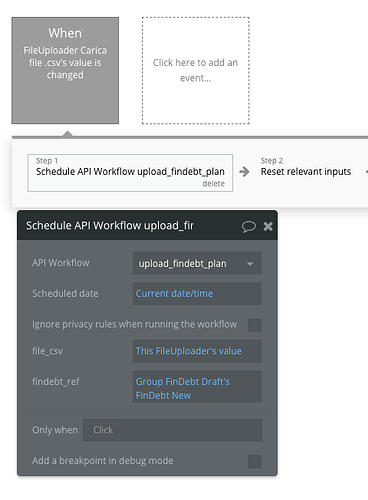This screenshot has height=500, width=368.
Task: Click the Scheduled date label
Action: click(65, 294)
